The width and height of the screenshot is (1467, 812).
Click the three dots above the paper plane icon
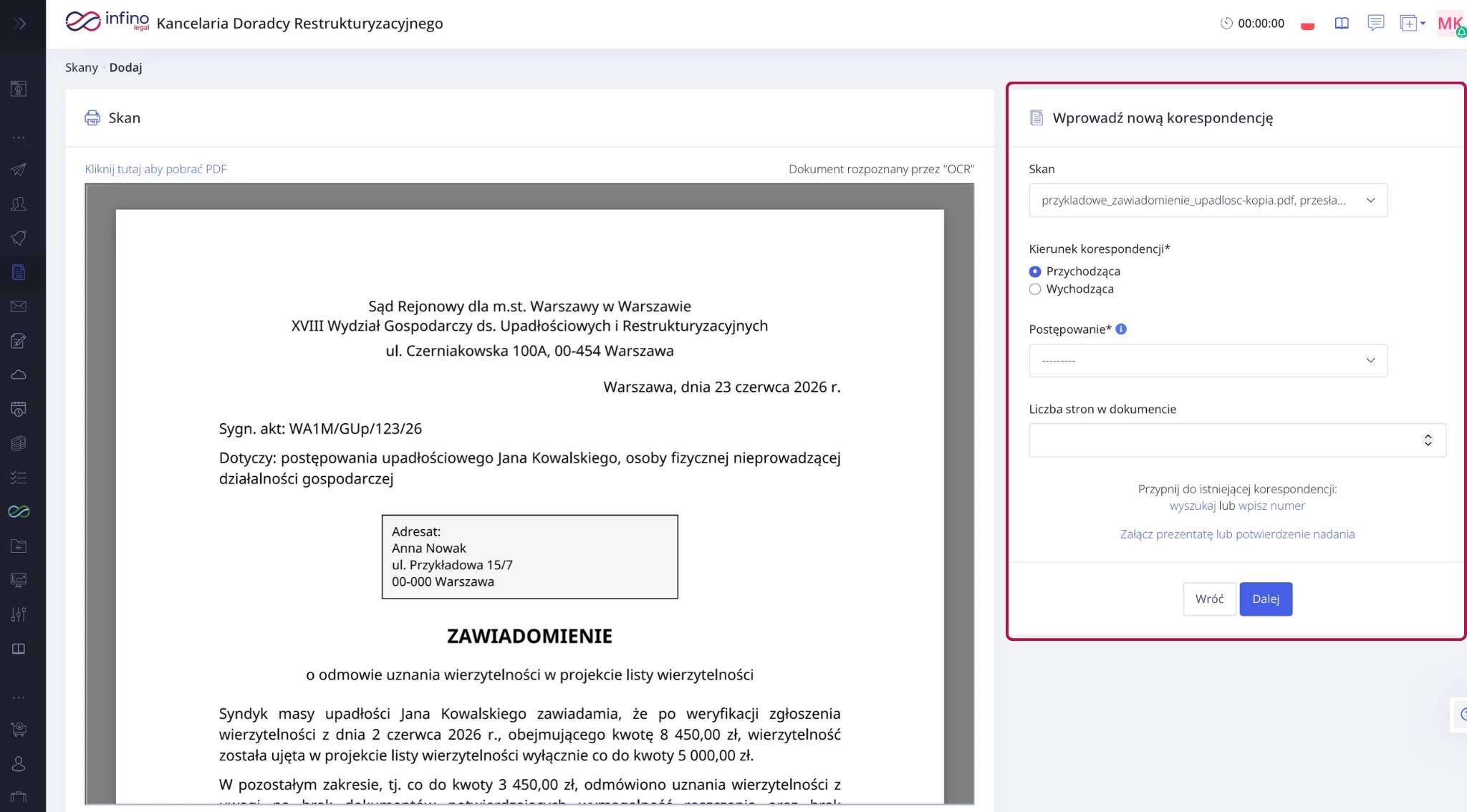click(19, 137)
